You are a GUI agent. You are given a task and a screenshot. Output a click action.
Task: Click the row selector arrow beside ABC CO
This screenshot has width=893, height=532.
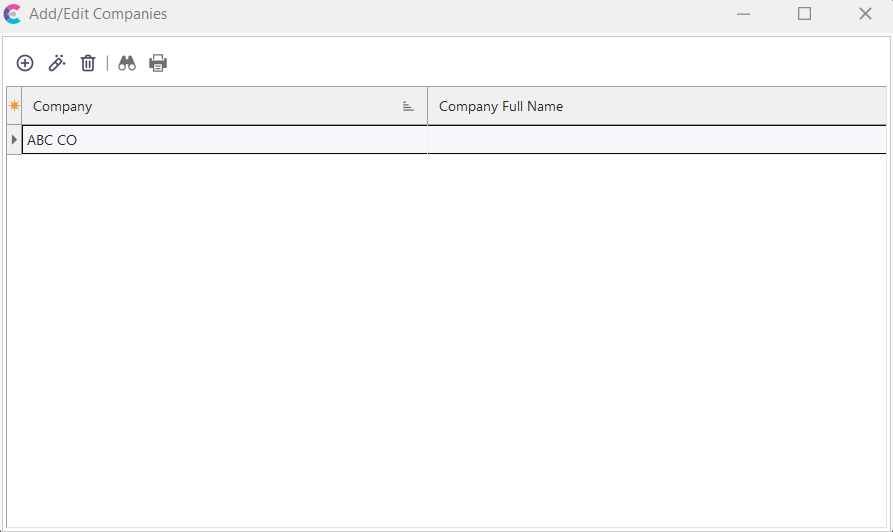[x=14, y=140]
